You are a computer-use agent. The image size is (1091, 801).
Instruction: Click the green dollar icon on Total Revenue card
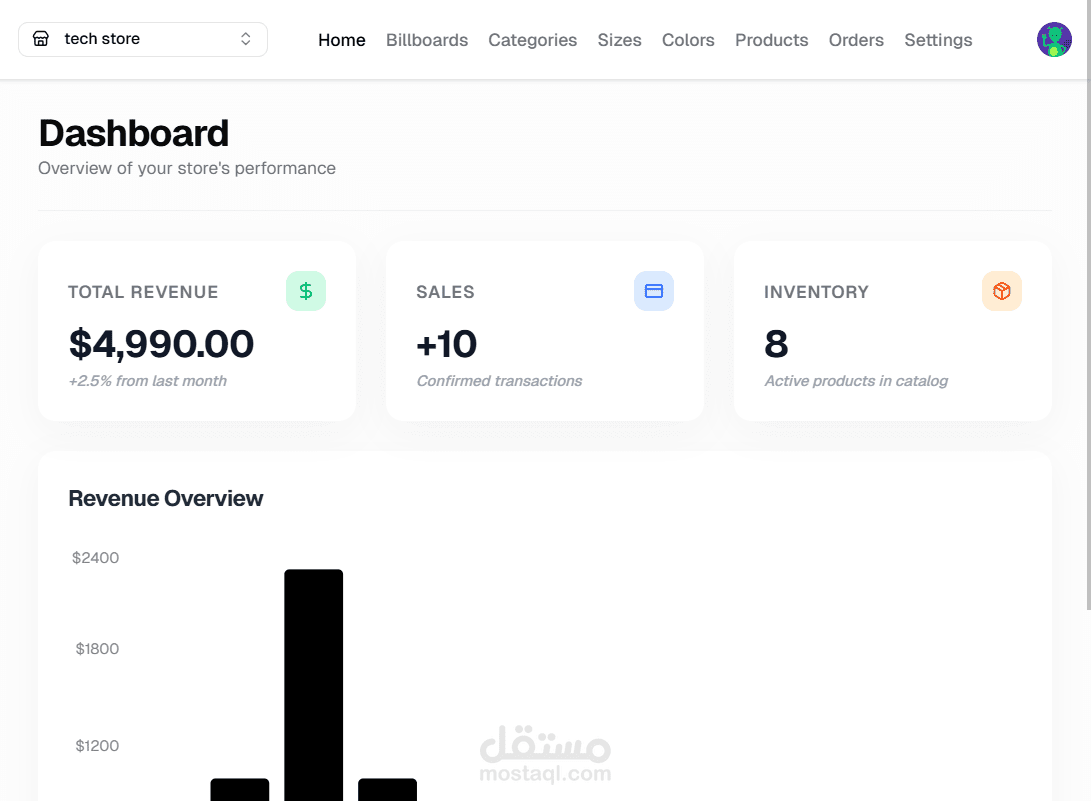coord(306,291)
